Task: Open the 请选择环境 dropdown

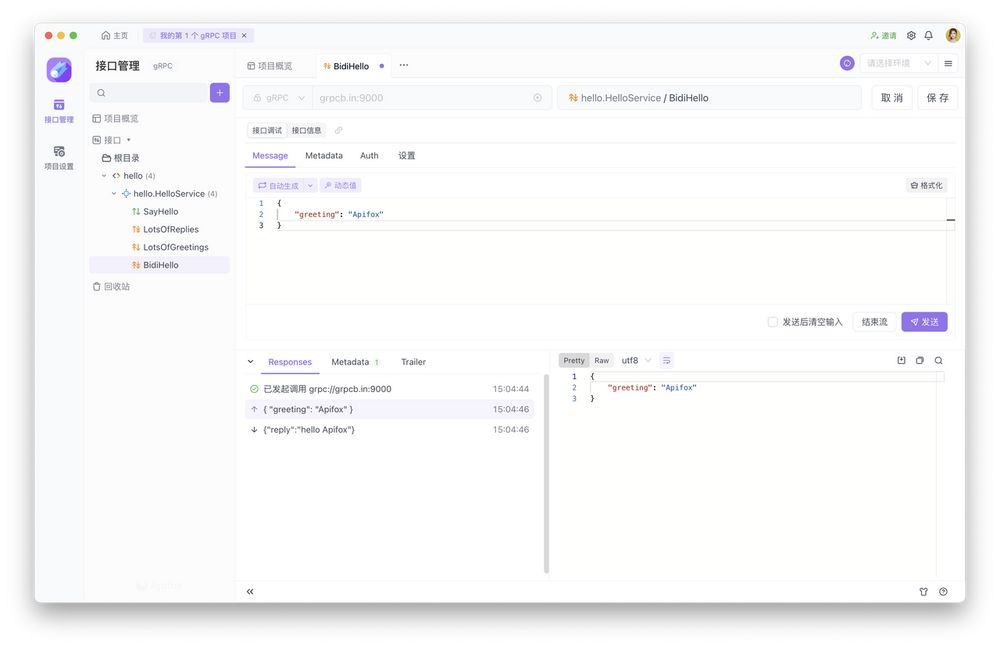Action: pyautogui.click(x=898, y=63)
